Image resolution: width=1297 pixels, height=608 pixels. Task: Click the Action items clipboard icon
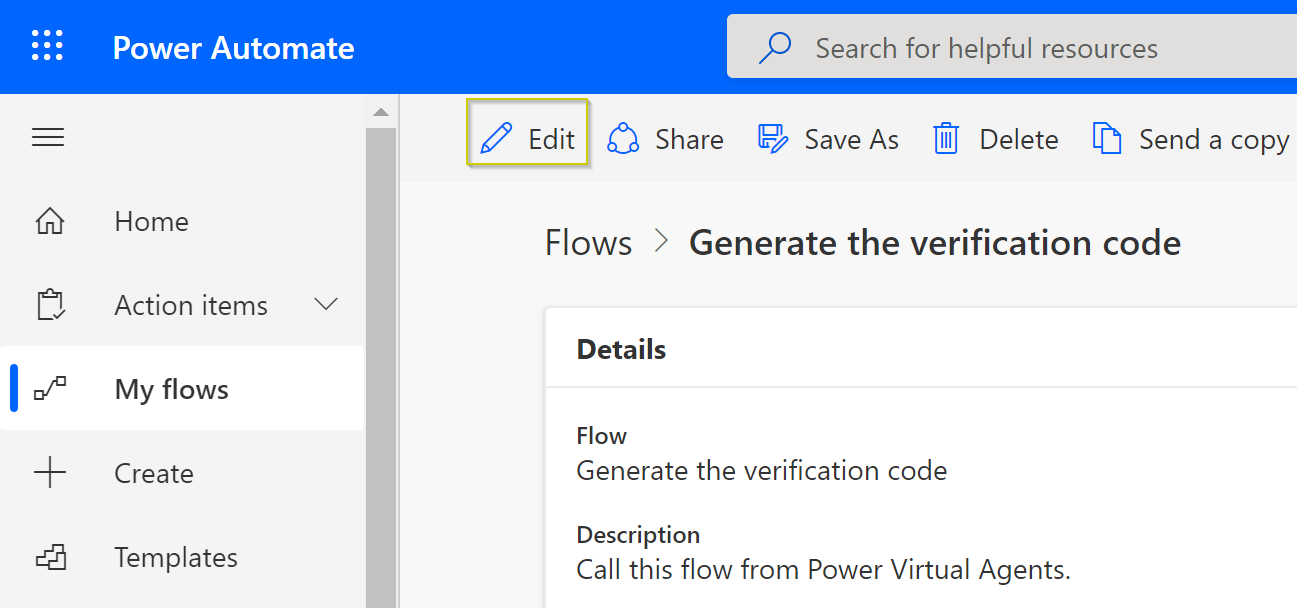pyautogui.click(x=50, y=305)
